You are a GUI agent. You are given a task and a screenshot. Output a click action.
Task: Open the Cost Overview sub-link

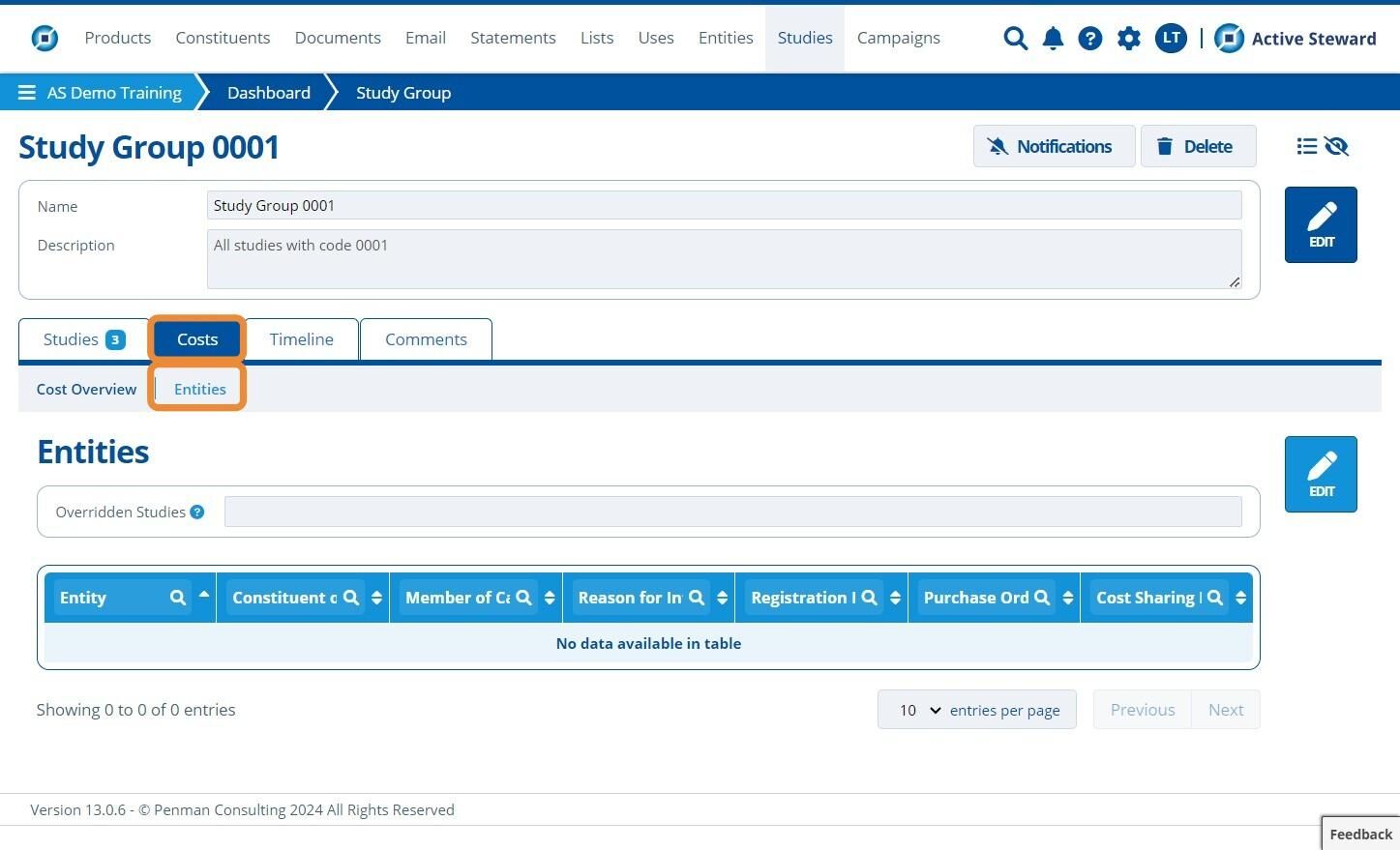(x=87, y=389)
